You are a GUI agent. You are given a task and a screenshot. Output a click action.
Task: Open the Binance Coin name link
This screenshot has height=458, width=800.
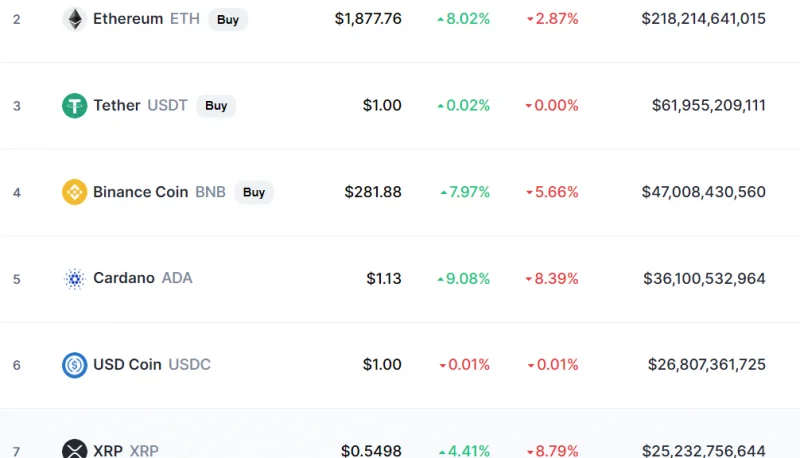pos(140,192)
